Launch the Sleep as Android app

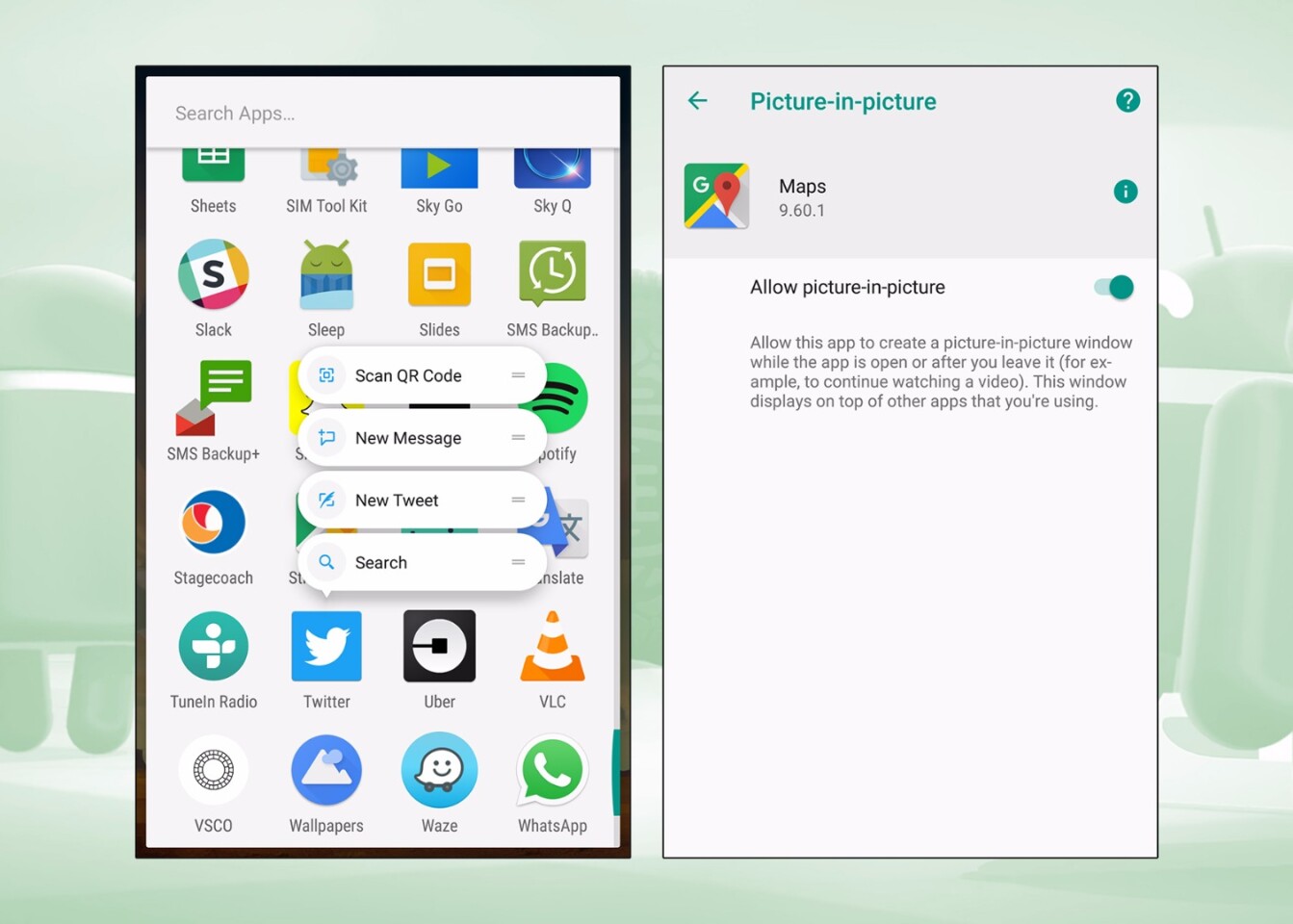(326, 275)
